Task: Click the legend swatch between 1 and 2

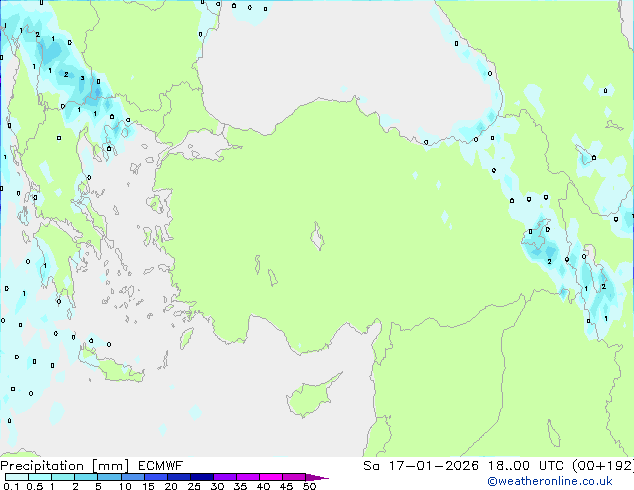Action: point(63,477)
